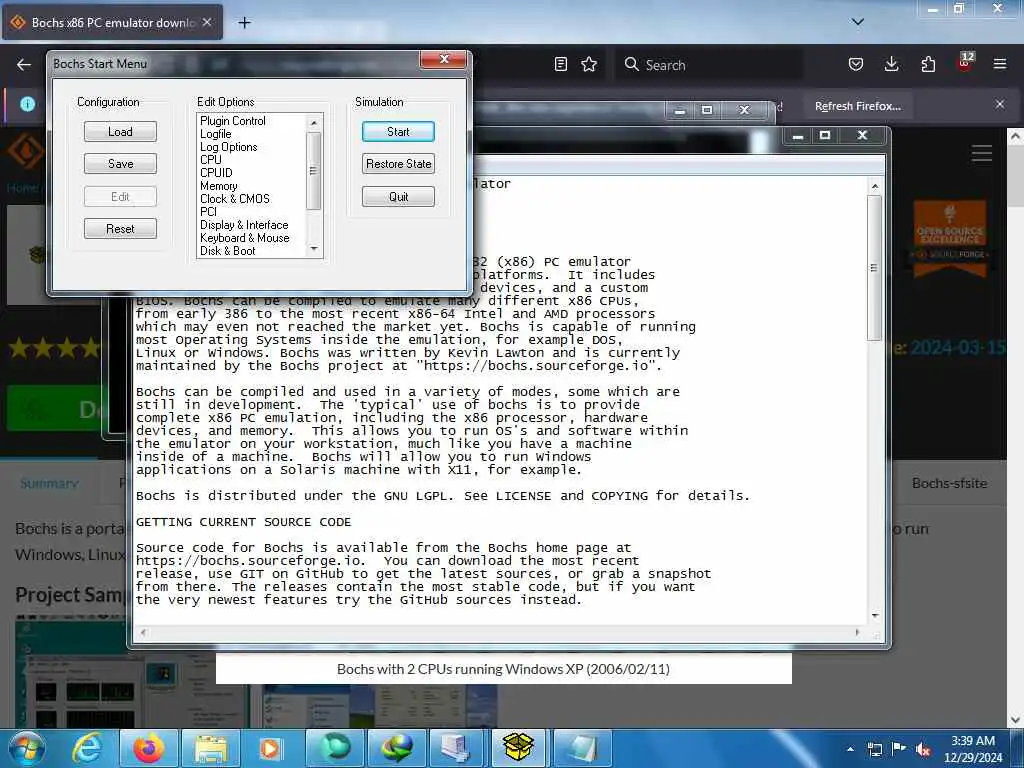Viewport: 1024px width, 768px height.
Task: Select PCI in Edit Options list
Action: click(208, 212)
